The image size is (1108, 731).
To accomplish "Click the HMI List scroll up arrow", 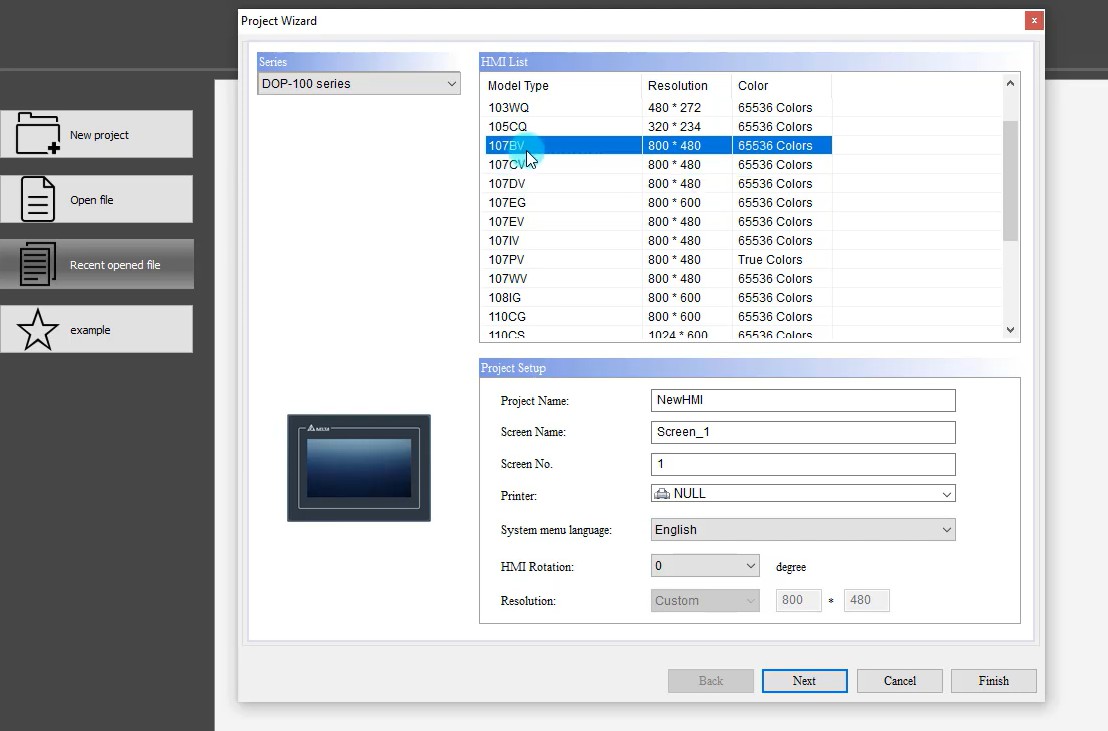I will tap(1010, 83).
